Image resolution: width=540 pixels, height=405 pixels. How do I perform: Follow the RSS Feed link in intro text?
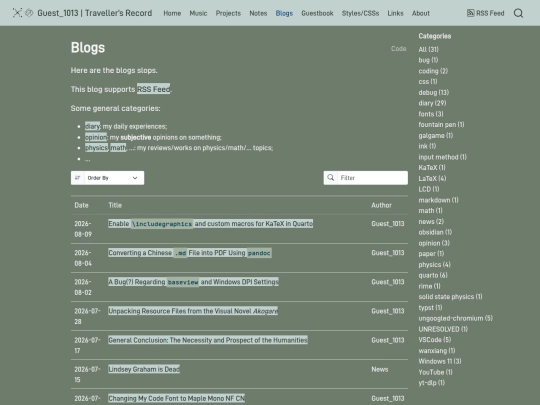tap(154, 89)
